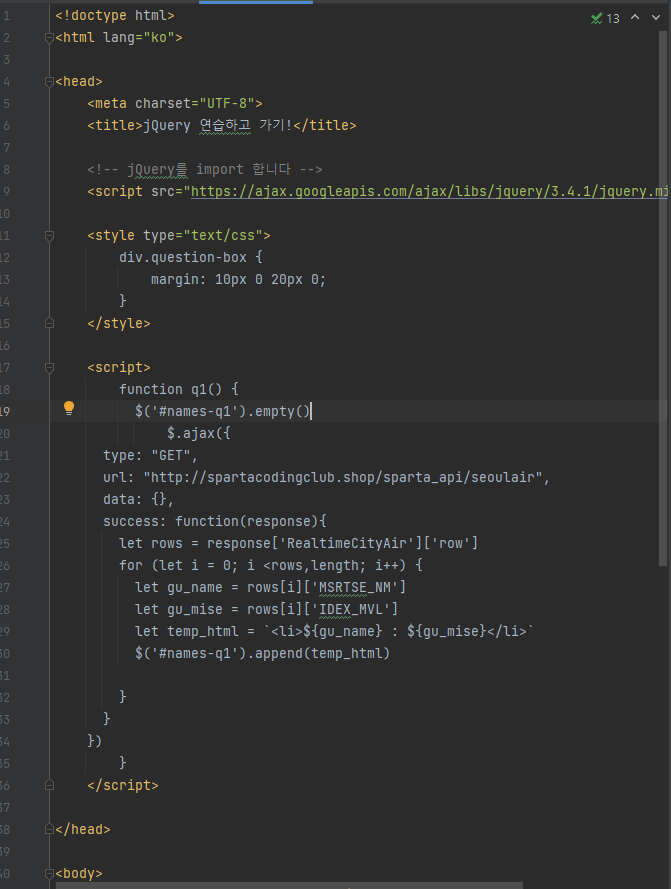This screenshot has width=671, height=889.
Task: Click the '})' closing ajax line
Action: pyautogui.click(x=95, y=741)
